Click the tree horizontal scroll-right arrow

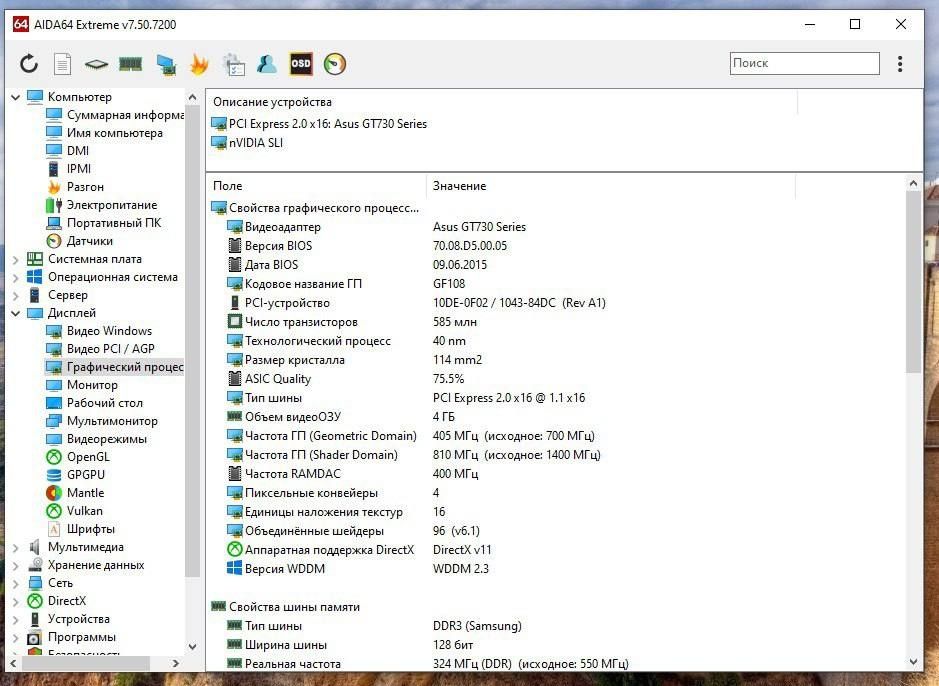tap(175, 663)
